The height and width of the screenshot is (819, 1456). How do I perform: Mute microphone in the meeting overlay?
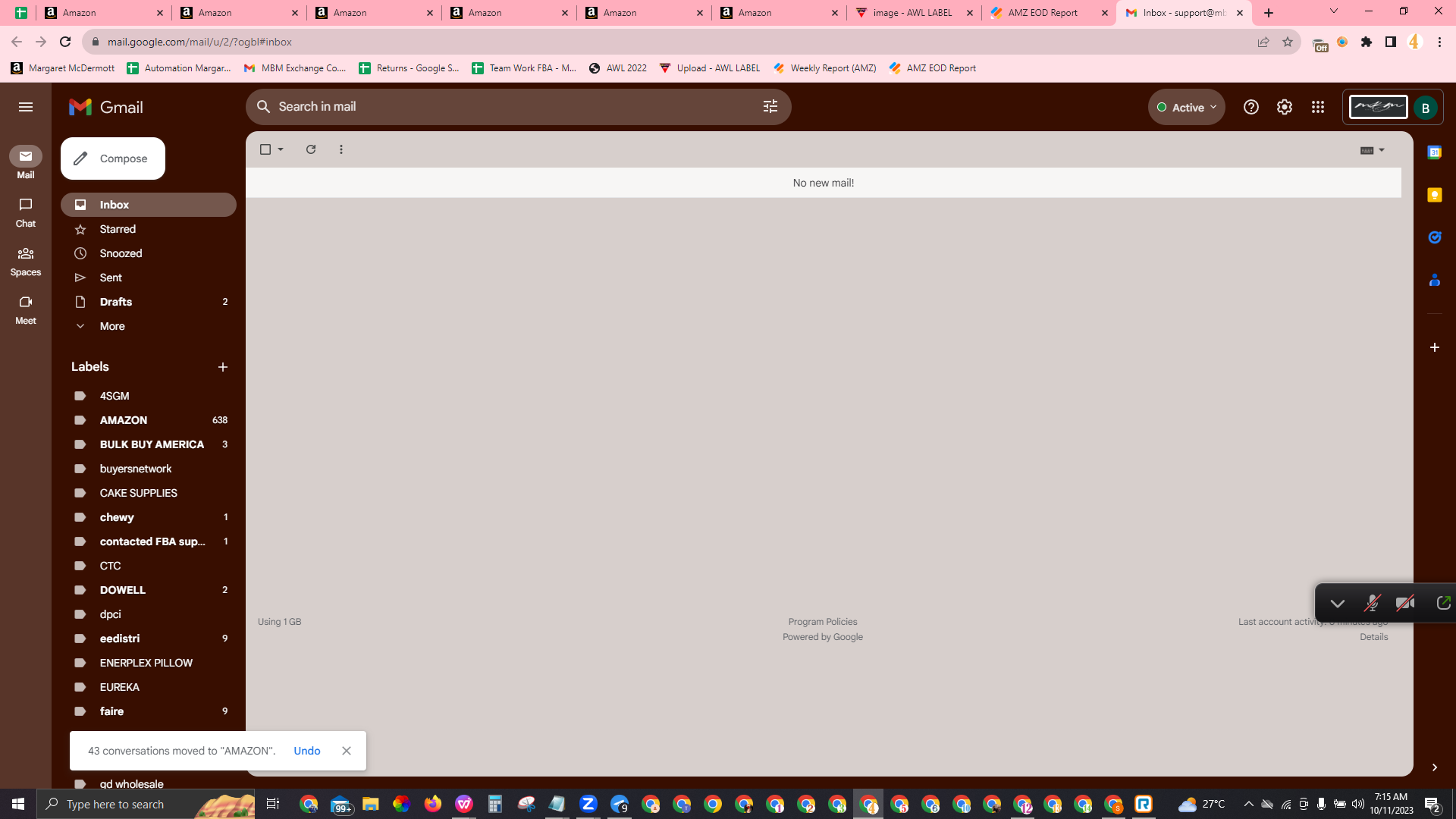pos(1372,604)
